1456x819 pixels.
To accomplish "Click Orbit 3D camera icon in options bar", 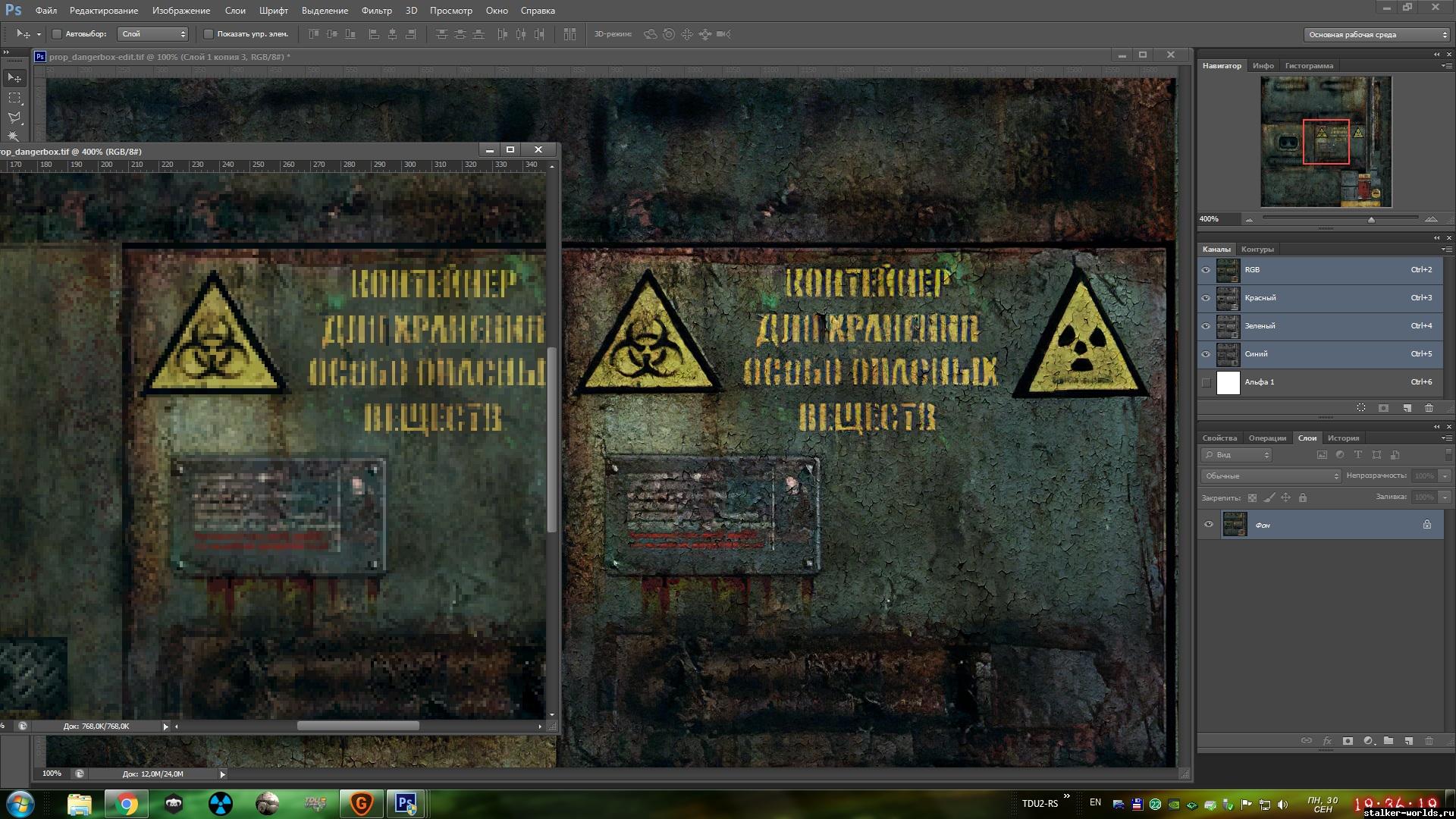I will [x=651, y=34].
